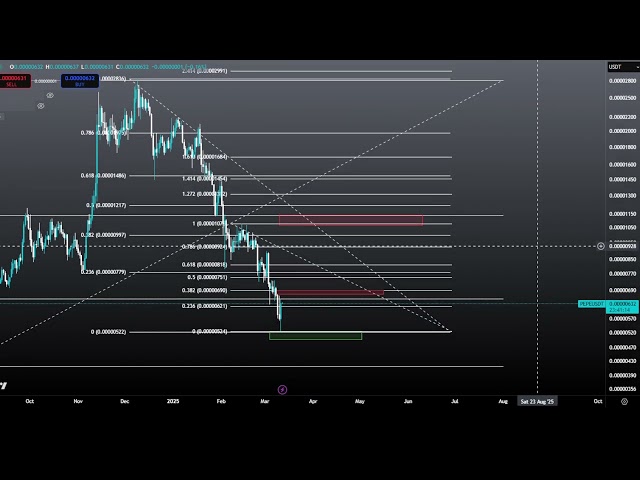Click the red SELL button
The height and width of the screenshot is (480, 640).
(14, 80)
